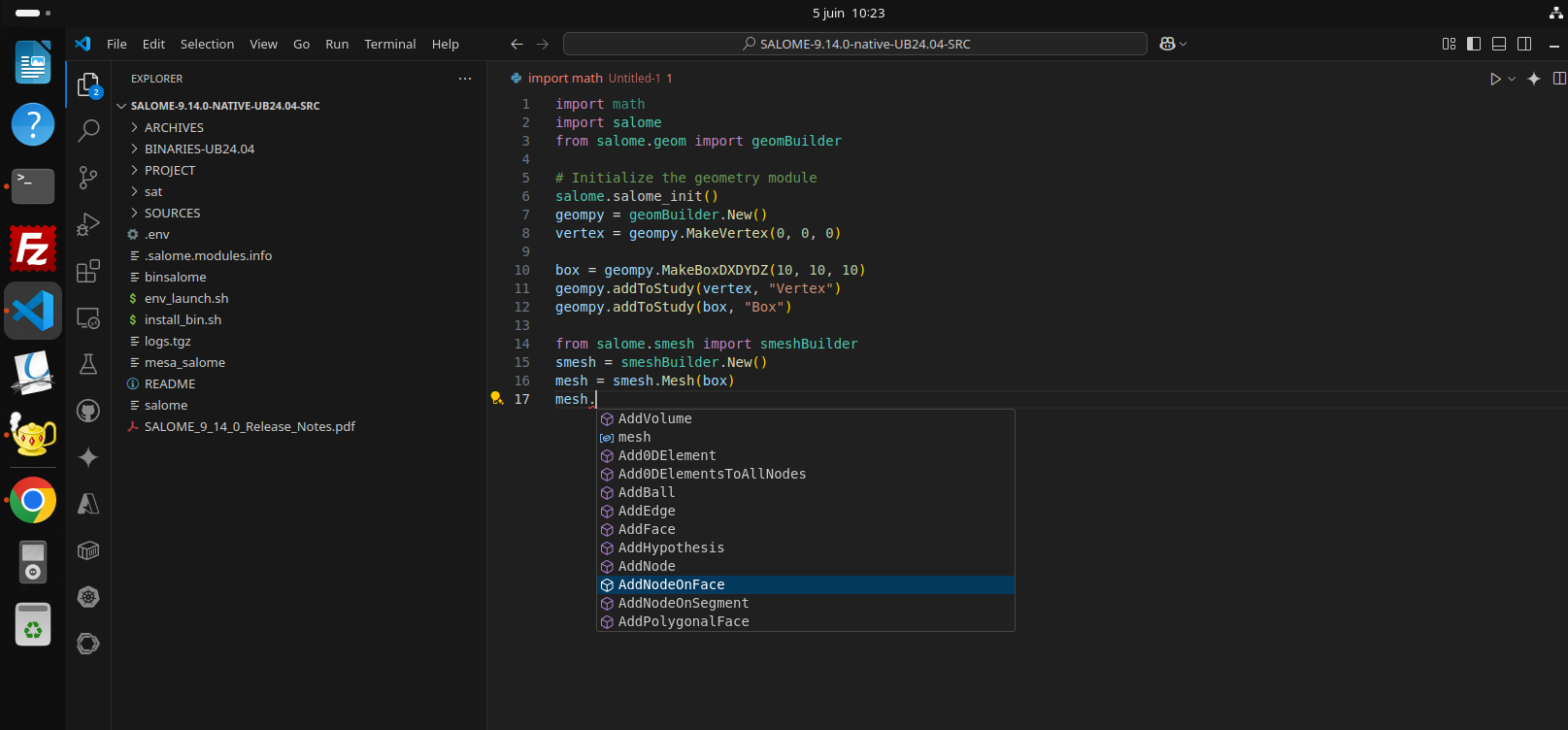The image size is (1568, 730).
Task: Open SALOME_9_14_0_Release_Notes.pdf file
Action: point(250,426)
